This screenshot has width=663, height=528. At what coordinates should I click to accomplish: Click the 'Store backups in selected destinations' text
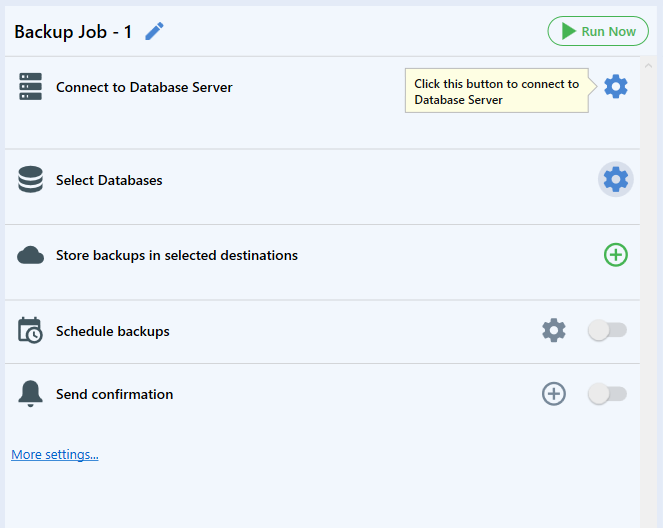tap(177, 255)
